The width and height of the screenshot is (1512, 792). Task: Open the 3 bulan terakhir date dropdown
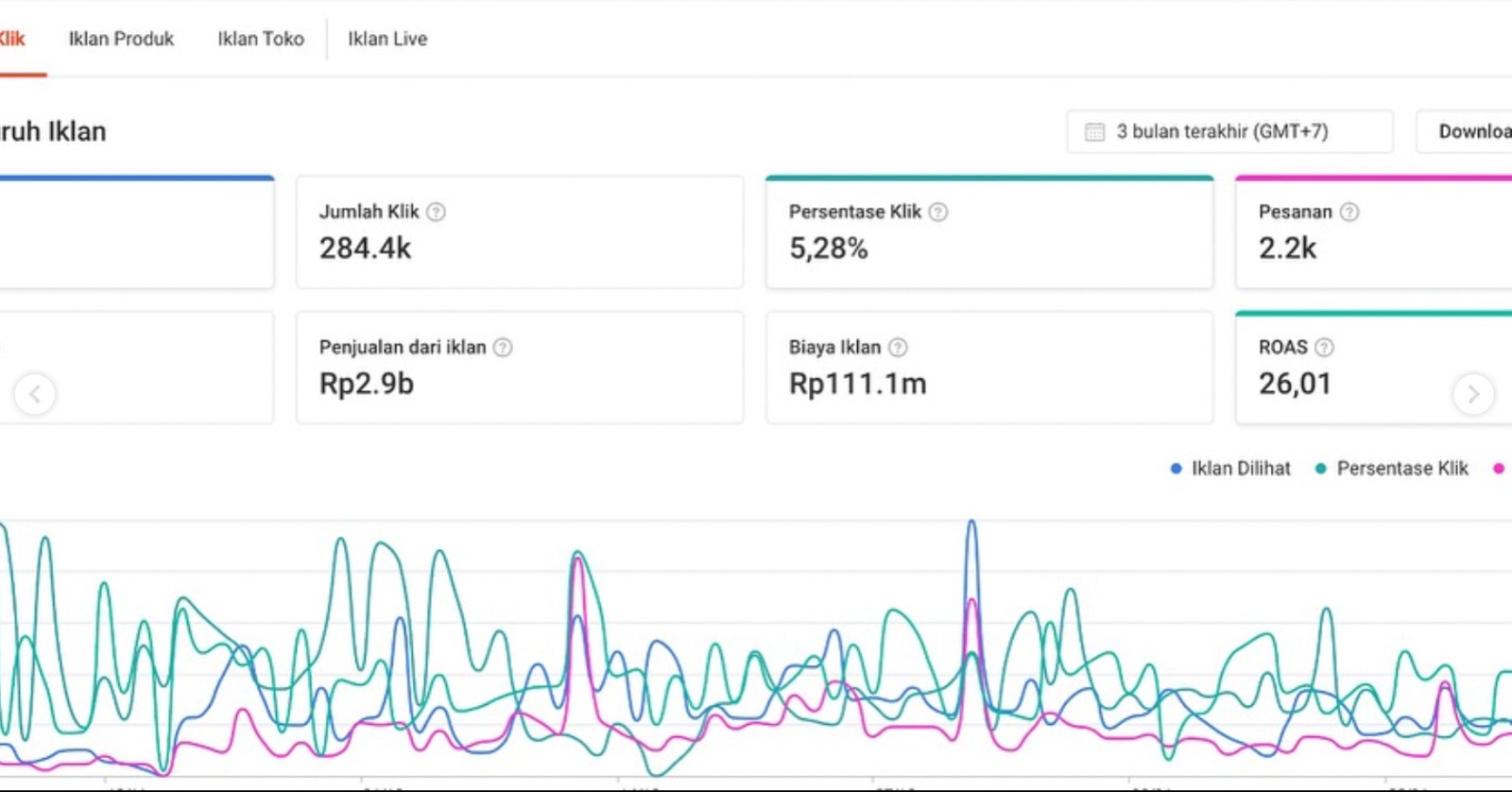pyautogui.click(x=1229, y=131)
